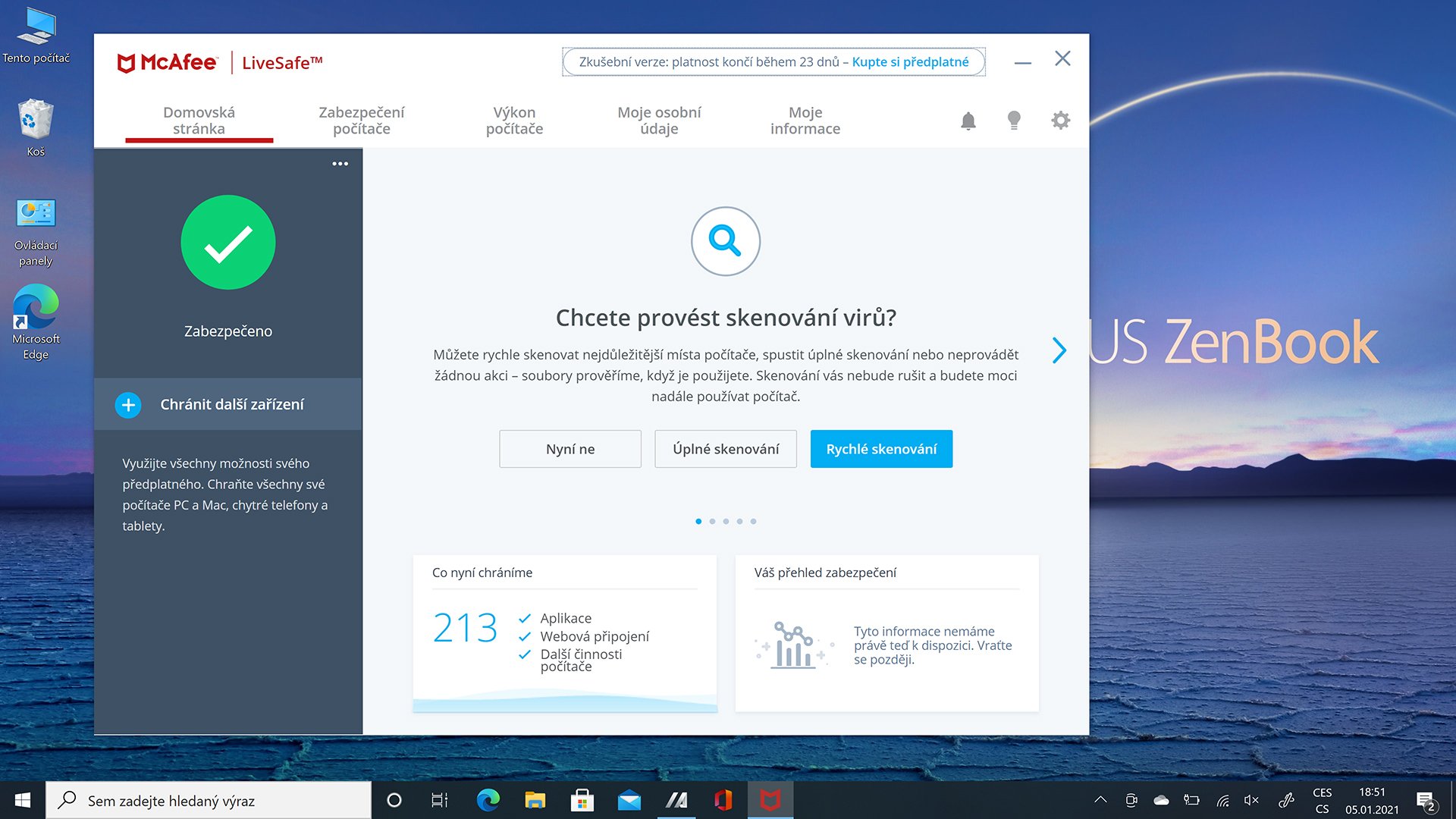Click McAfee icon in the taskbar

click(770, 800)
